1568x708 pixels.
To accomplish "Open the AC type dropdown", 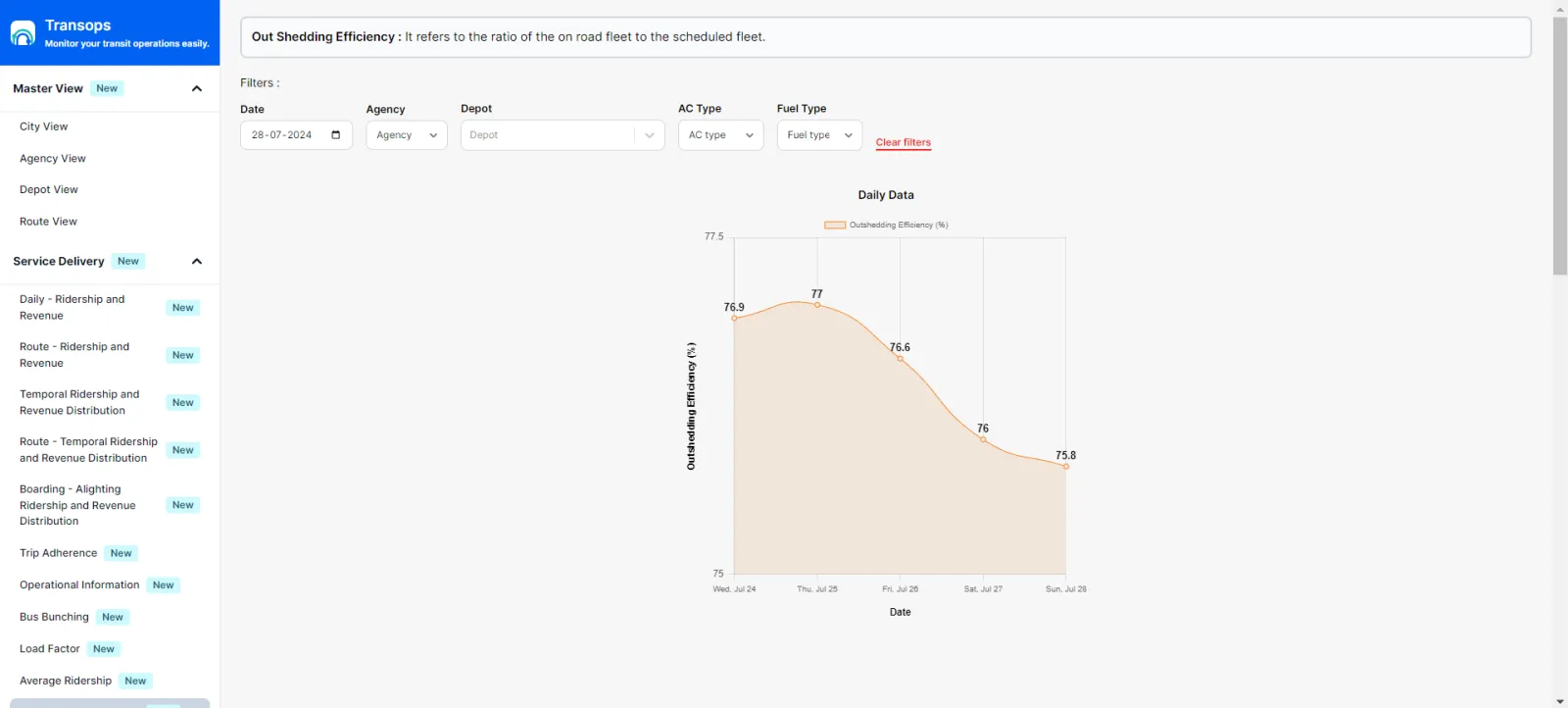I will click(720, 135).
